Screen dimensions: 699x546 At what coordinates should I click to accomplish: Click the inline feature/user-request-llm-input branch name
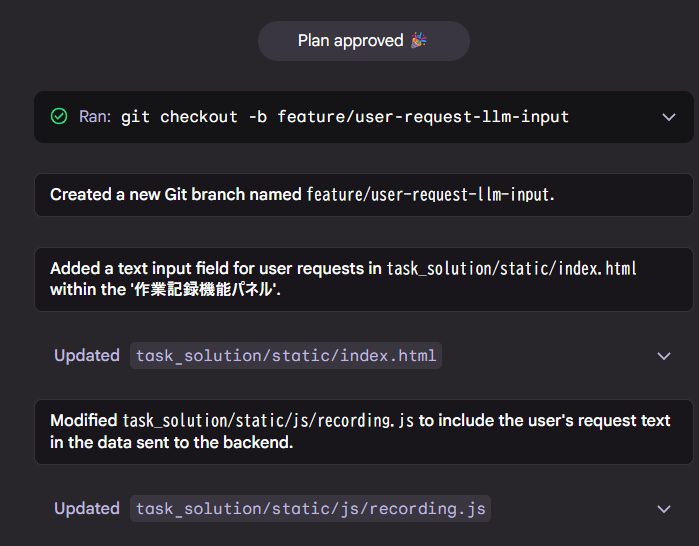[430, 195]
